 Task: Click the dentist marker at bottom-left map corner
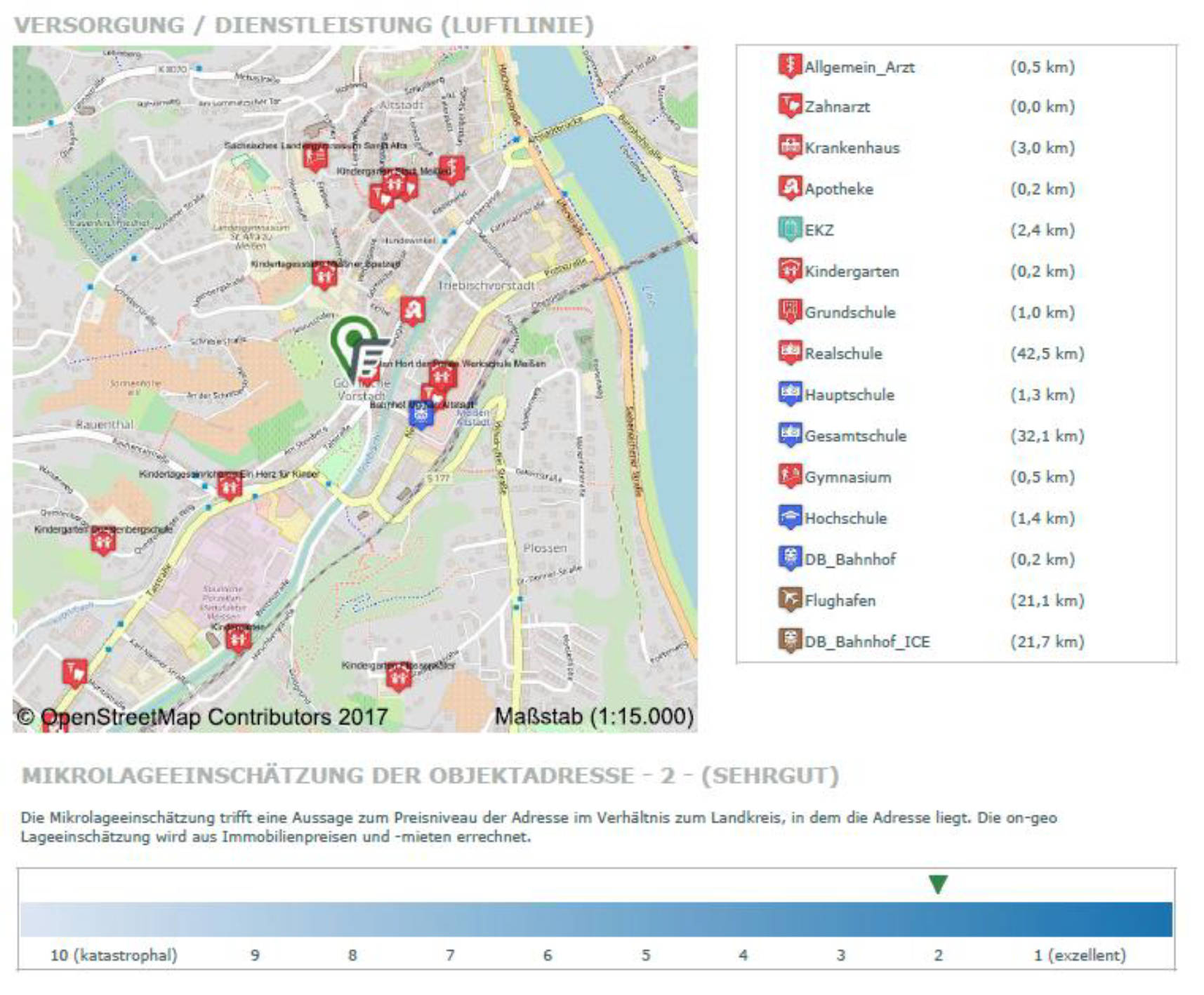(74, 673)
